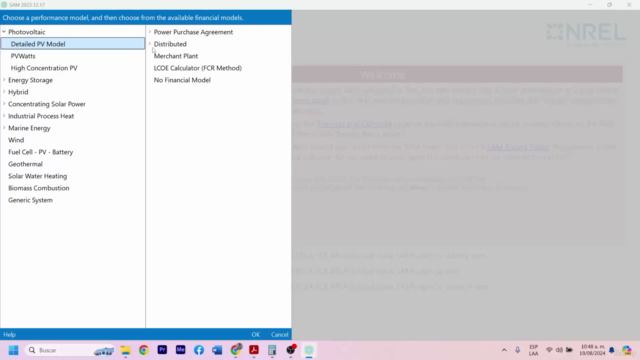640x360 pixels.
Task: Select the PVWatts performance model
Action: point(23,56)
